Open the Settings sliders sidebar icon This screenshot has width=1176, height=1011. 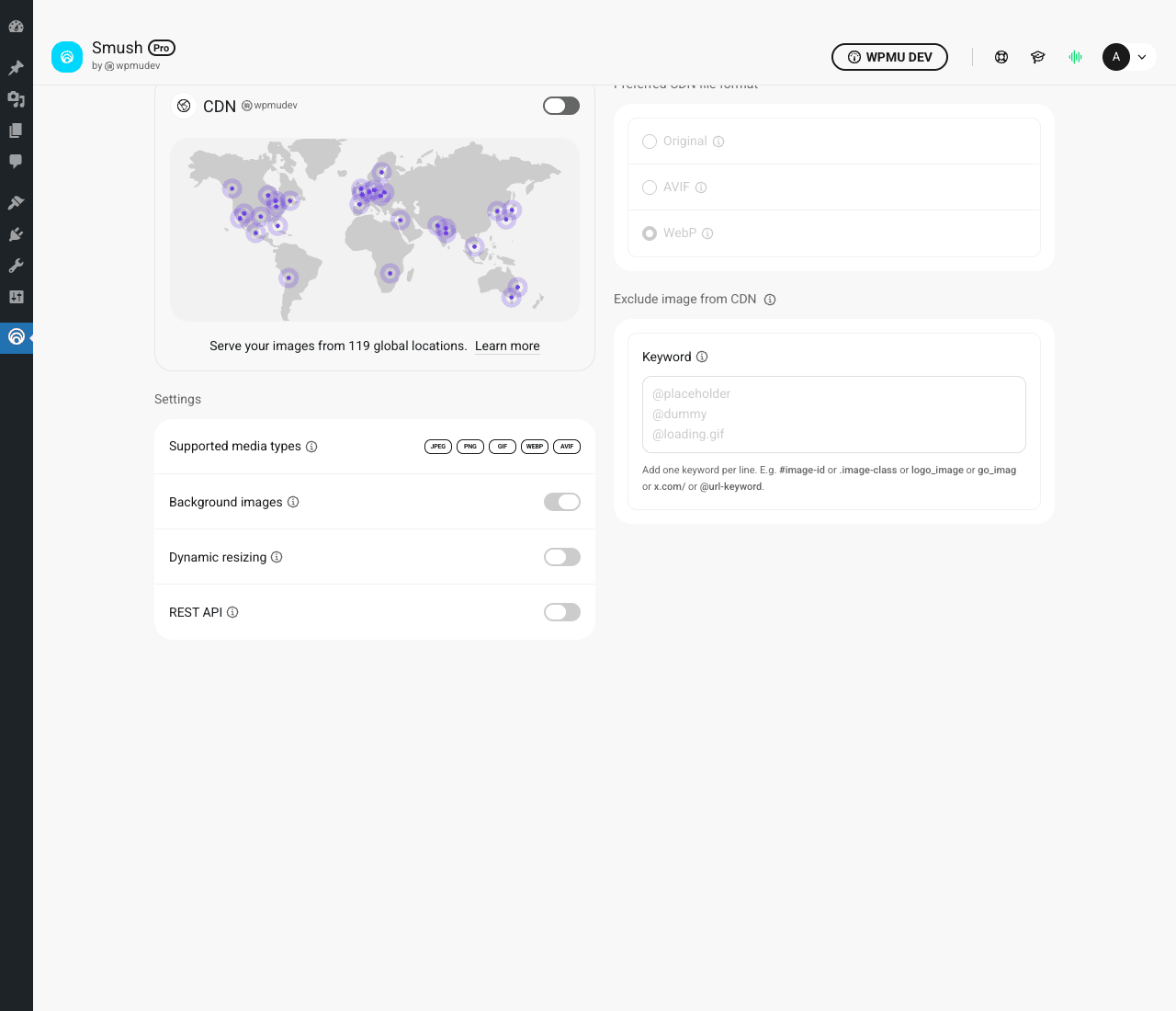click(x=16, y=297)
